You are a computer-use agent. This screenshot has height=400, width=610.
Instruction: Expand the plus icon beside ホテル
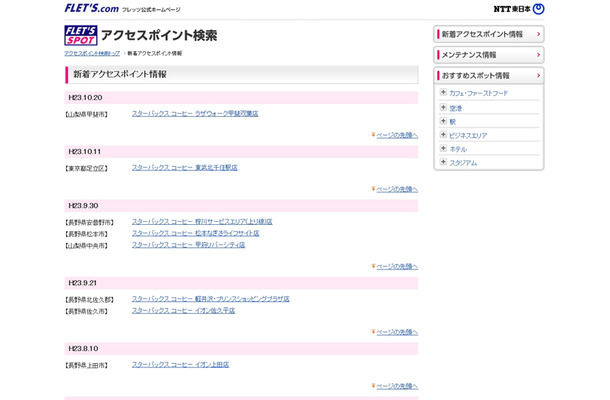[443, 148]
